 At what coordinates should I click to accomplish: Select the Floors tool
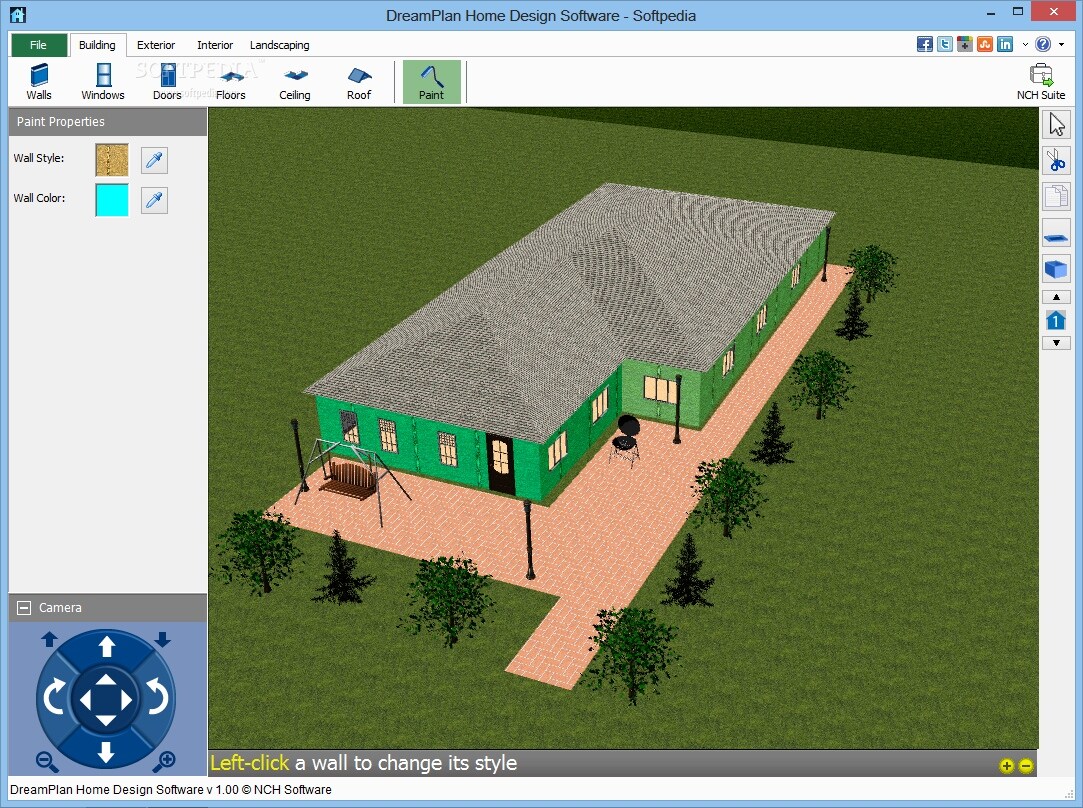click(x=230, y=80)
